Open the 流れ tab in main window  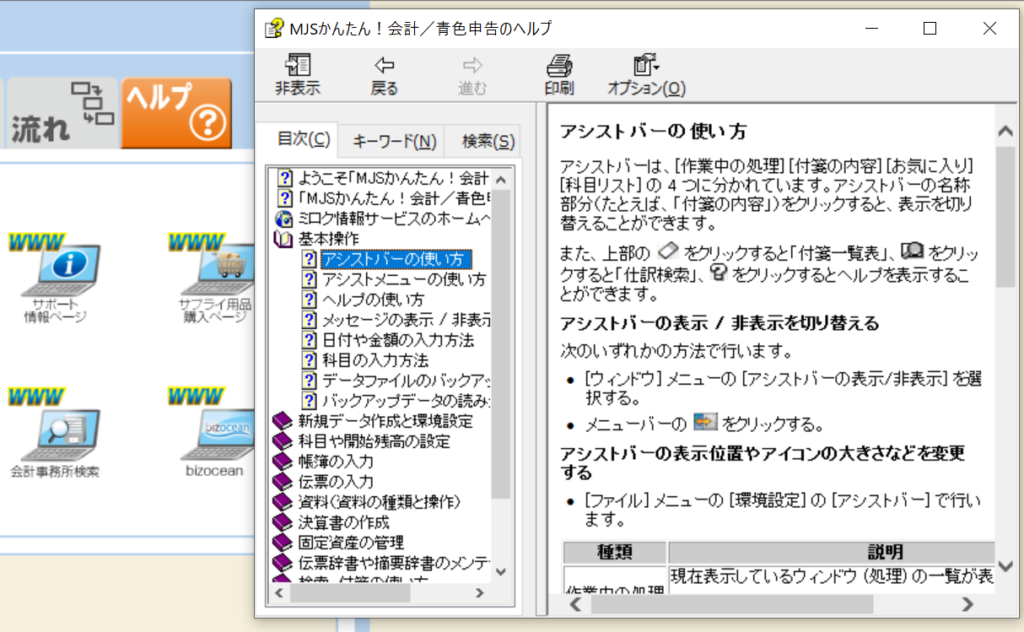pos(61,113)
